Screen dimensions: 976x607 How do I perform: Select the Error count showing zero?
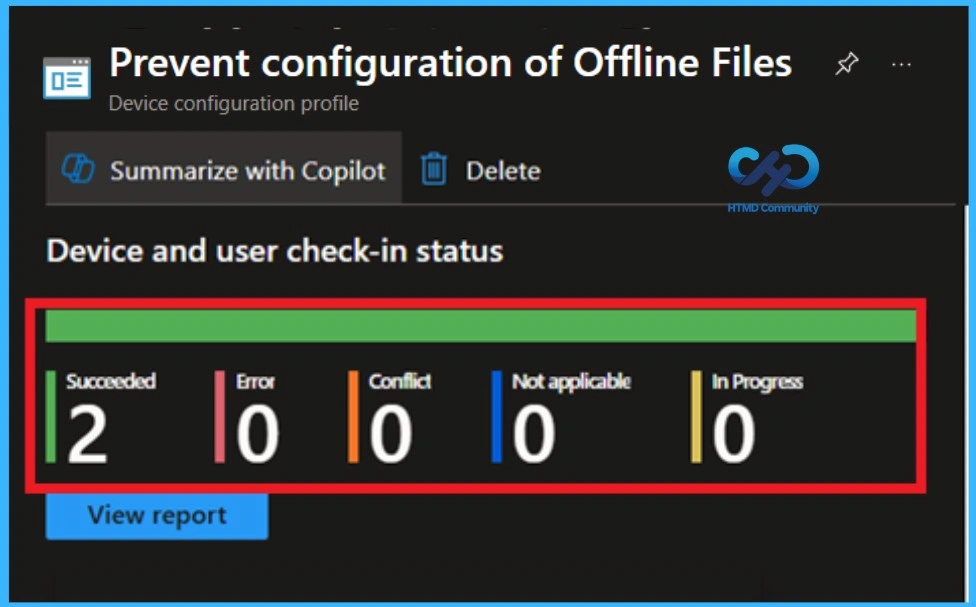[x=258, y=433]
